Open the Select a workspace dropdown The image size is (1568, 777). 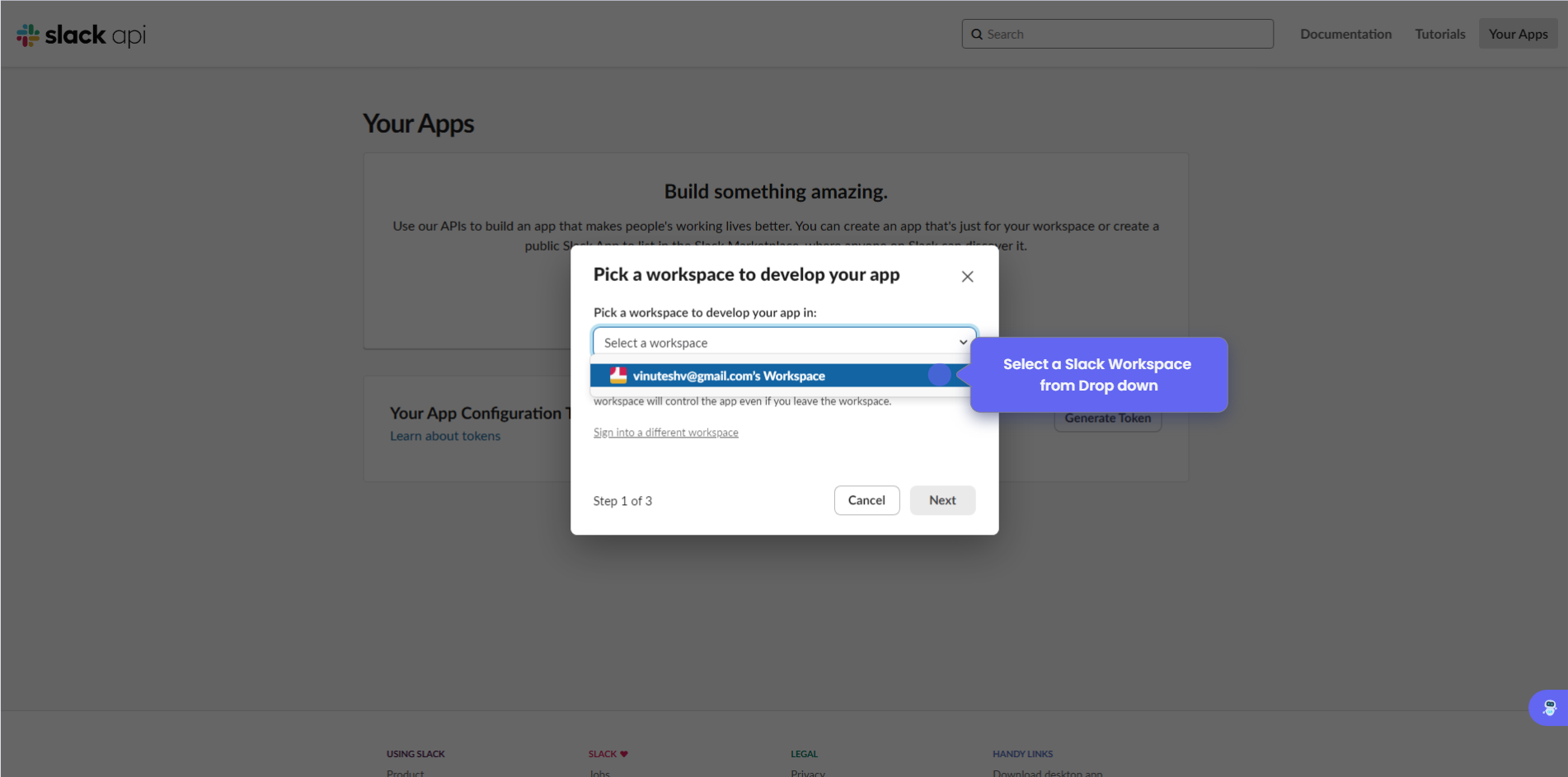[775, 343]
